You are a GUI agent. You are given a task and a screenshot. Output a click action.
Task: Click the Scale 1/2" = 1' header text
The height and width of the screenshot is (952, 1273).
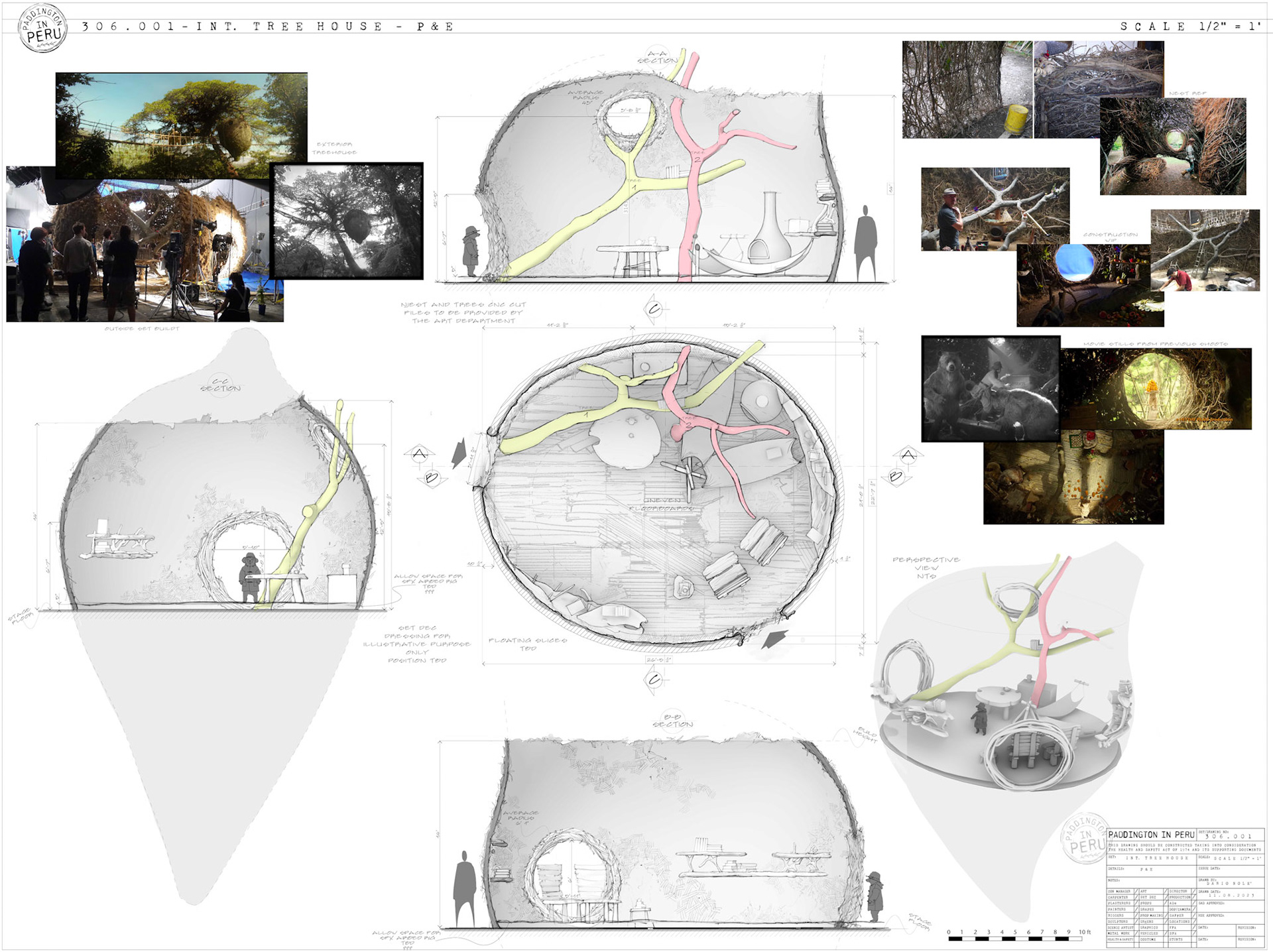pyautogui.click(x=1190, y=27)
